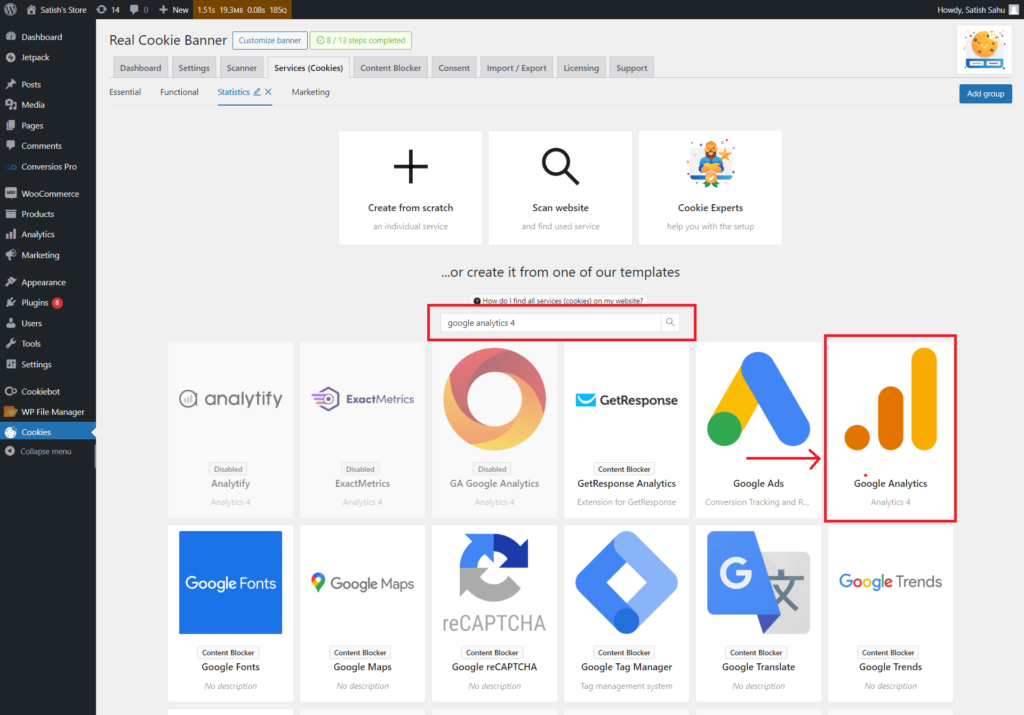Viewport: 1024px width, 715px height.
Task: Select the Marketing service group
Action: coord(310,92)
